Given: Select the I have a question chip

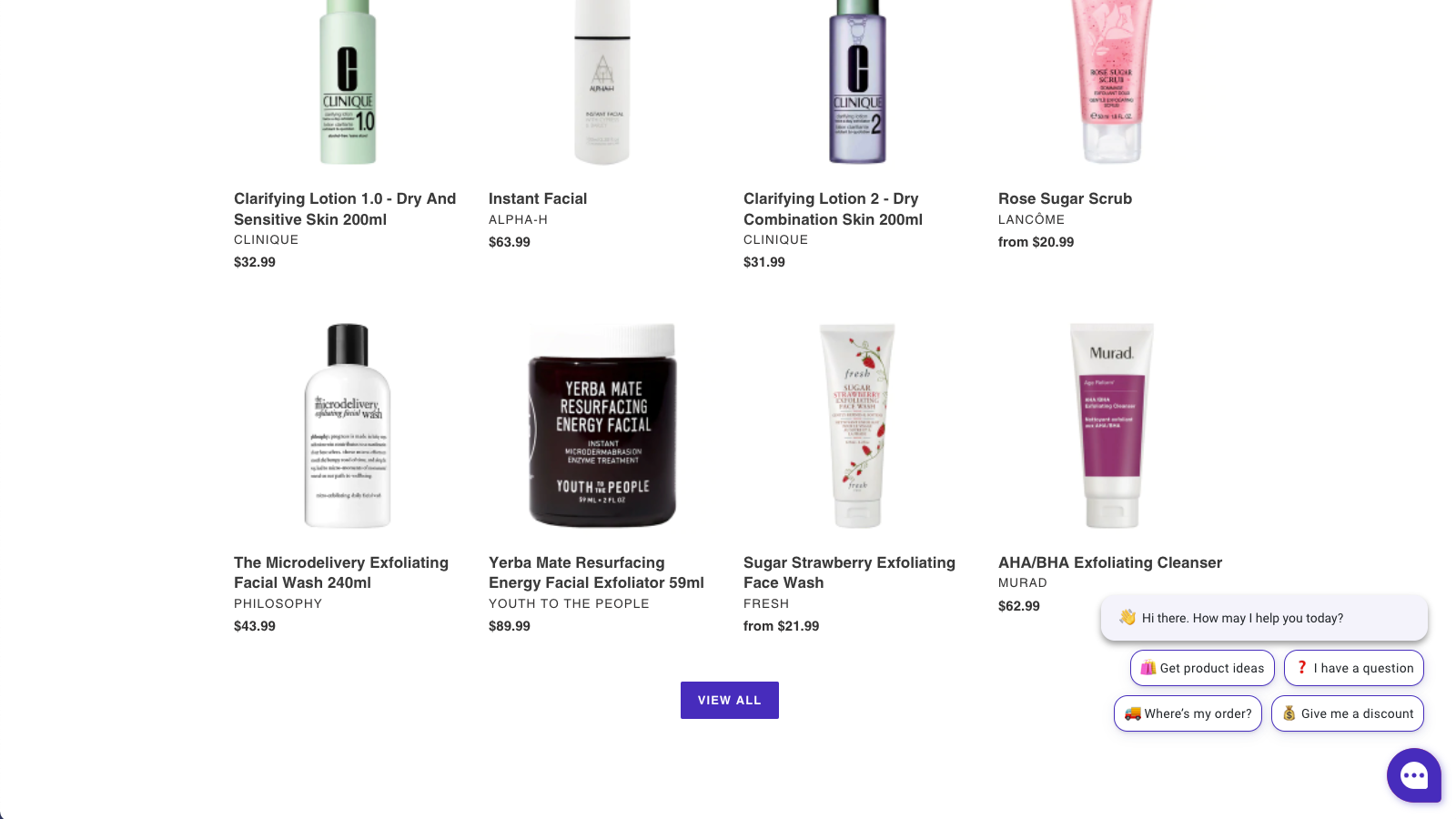Looking at the screenshot, I should point(1354,668).
